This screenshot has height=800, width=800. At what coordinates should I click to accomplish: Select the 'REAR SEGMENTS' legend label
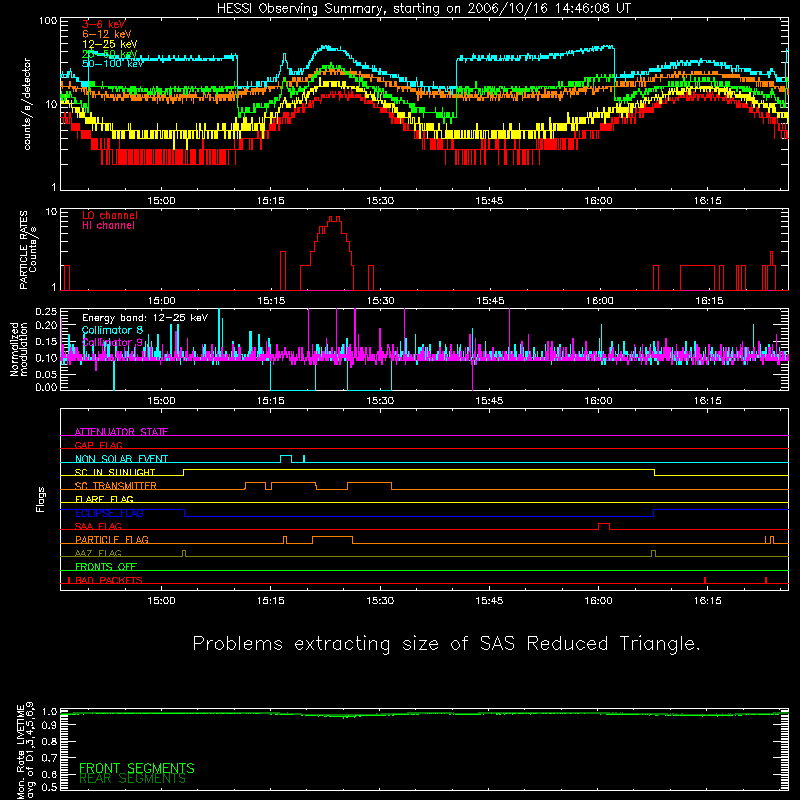tap(133, 779)
